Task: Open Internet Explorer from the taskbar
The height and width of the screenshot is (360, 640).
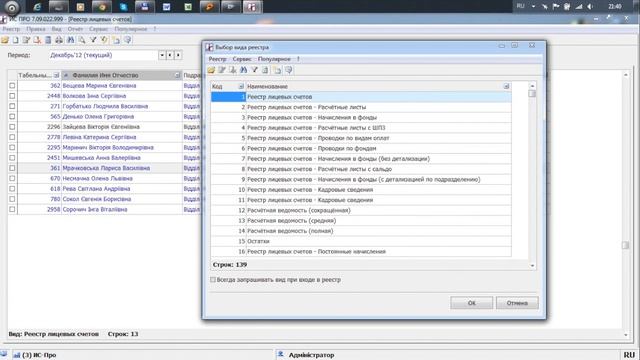Action: (37, 7)
